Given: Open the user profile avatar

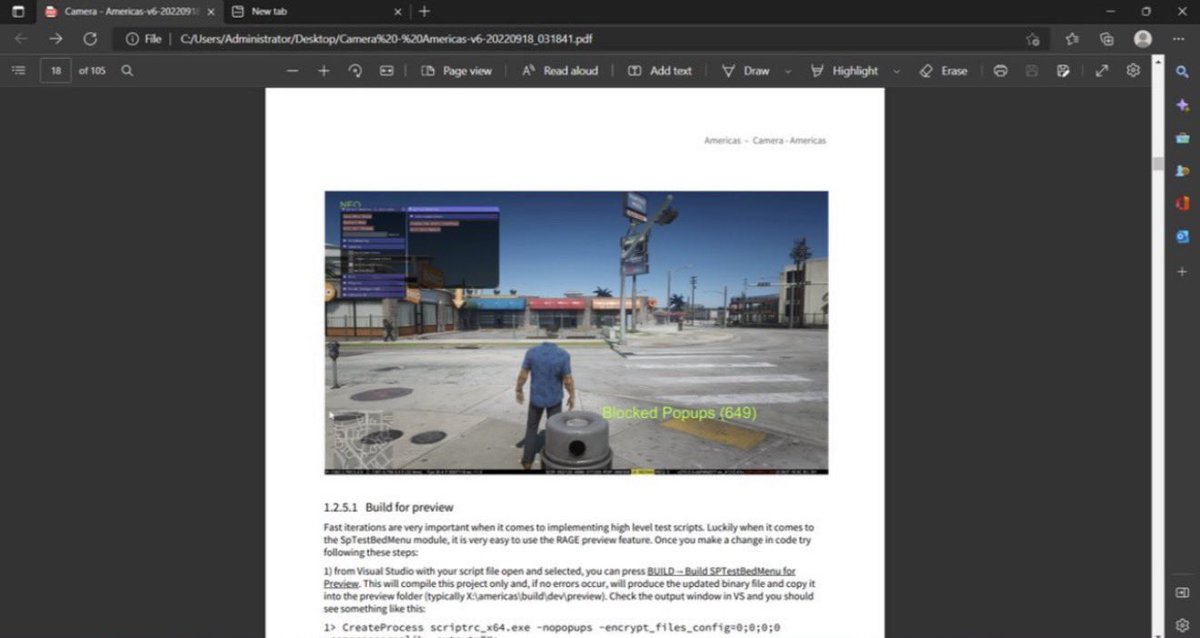Looking at the screenshot, I should 1143,39.
